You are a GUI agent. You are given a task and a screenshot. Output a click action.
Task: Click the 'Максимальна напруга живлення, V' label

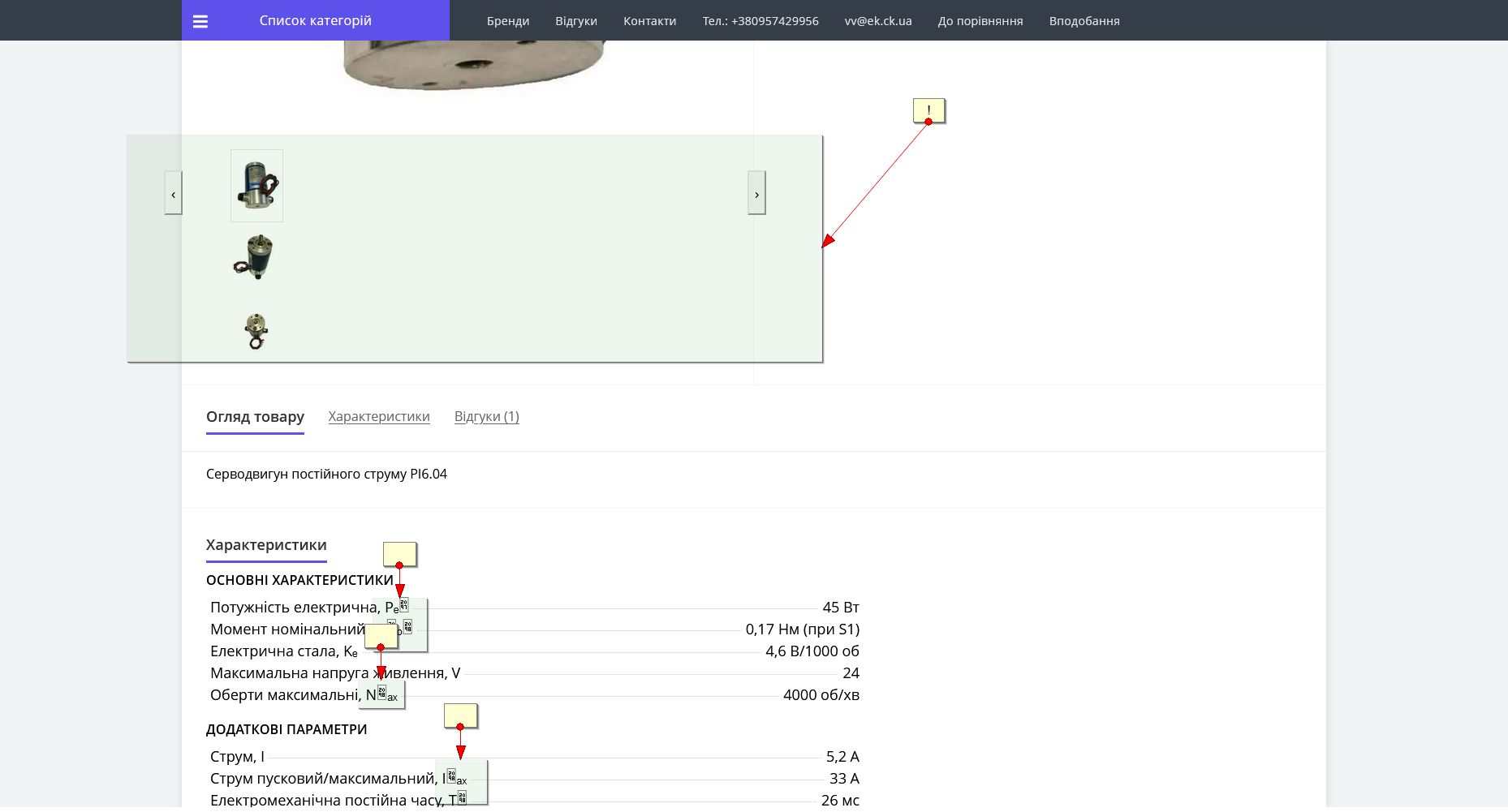335,673
